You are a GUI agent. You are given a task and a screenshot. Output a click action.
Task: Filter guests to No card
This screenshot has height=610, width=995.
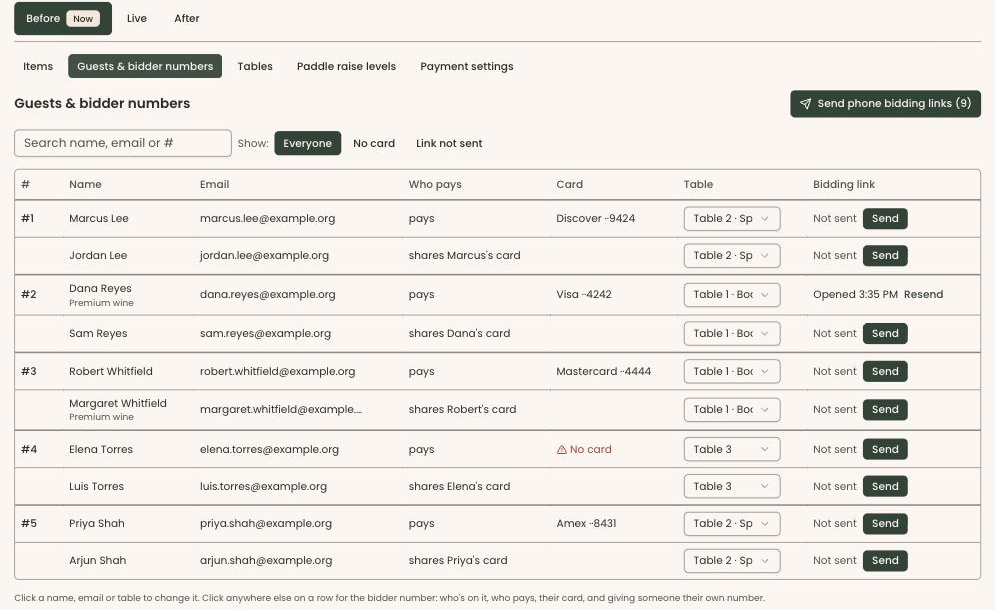pyautogui.click(x=374, y=143)
